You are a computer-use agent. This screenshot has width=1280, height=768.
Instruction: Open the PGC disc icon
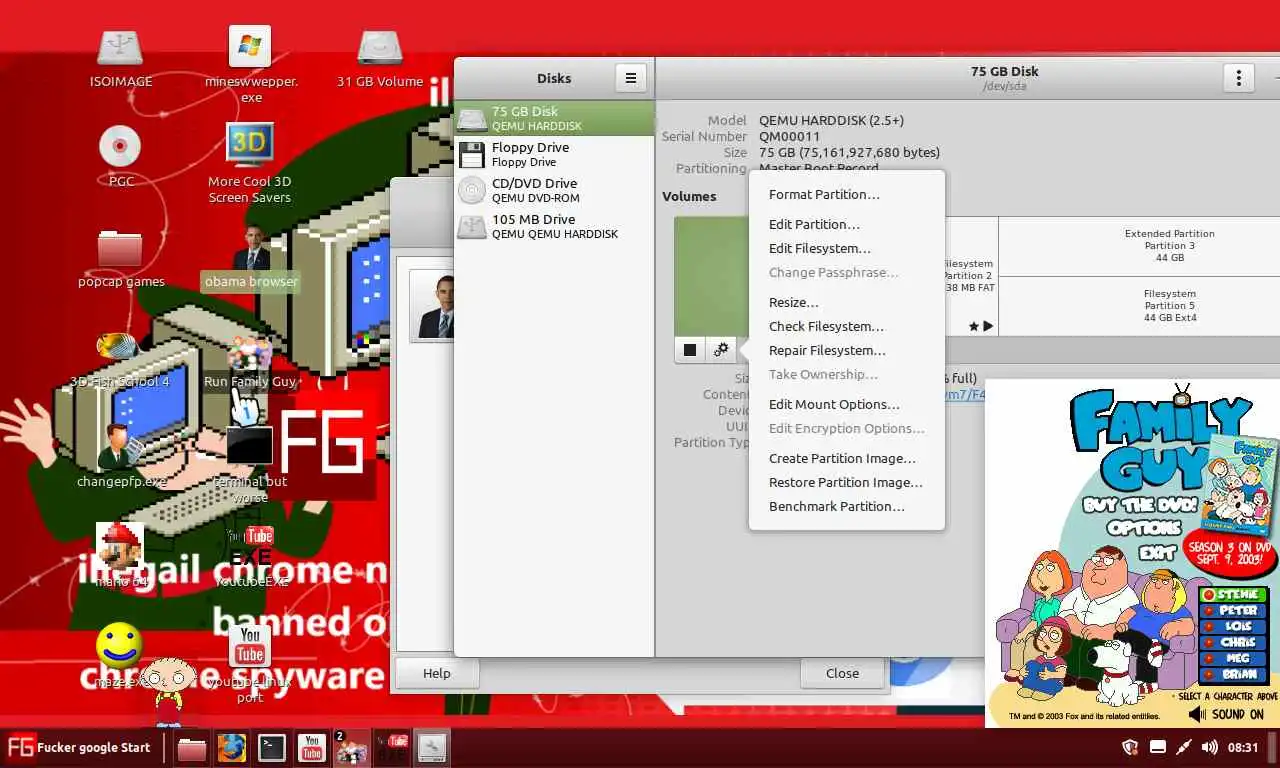pyautogui.click(x=120, y=157)
